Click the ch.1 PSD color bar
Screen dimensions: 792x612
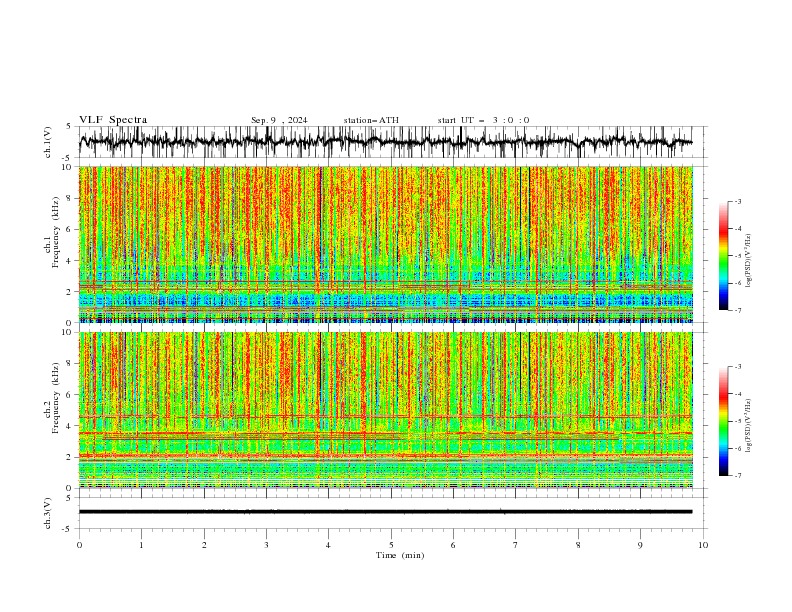[723, 256]
